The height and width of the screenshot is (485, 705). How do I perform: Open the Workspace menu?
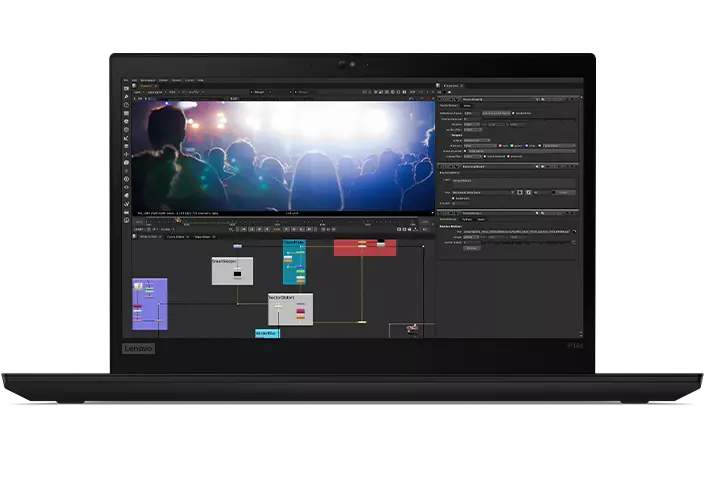click(x=148, y=80)
